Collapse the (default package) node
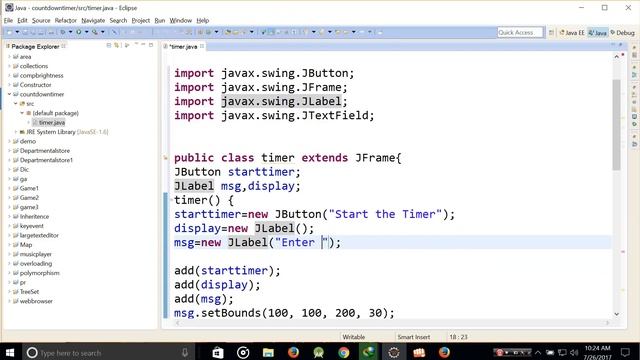This screenshot has height=360, width=640. click(22, 113)
